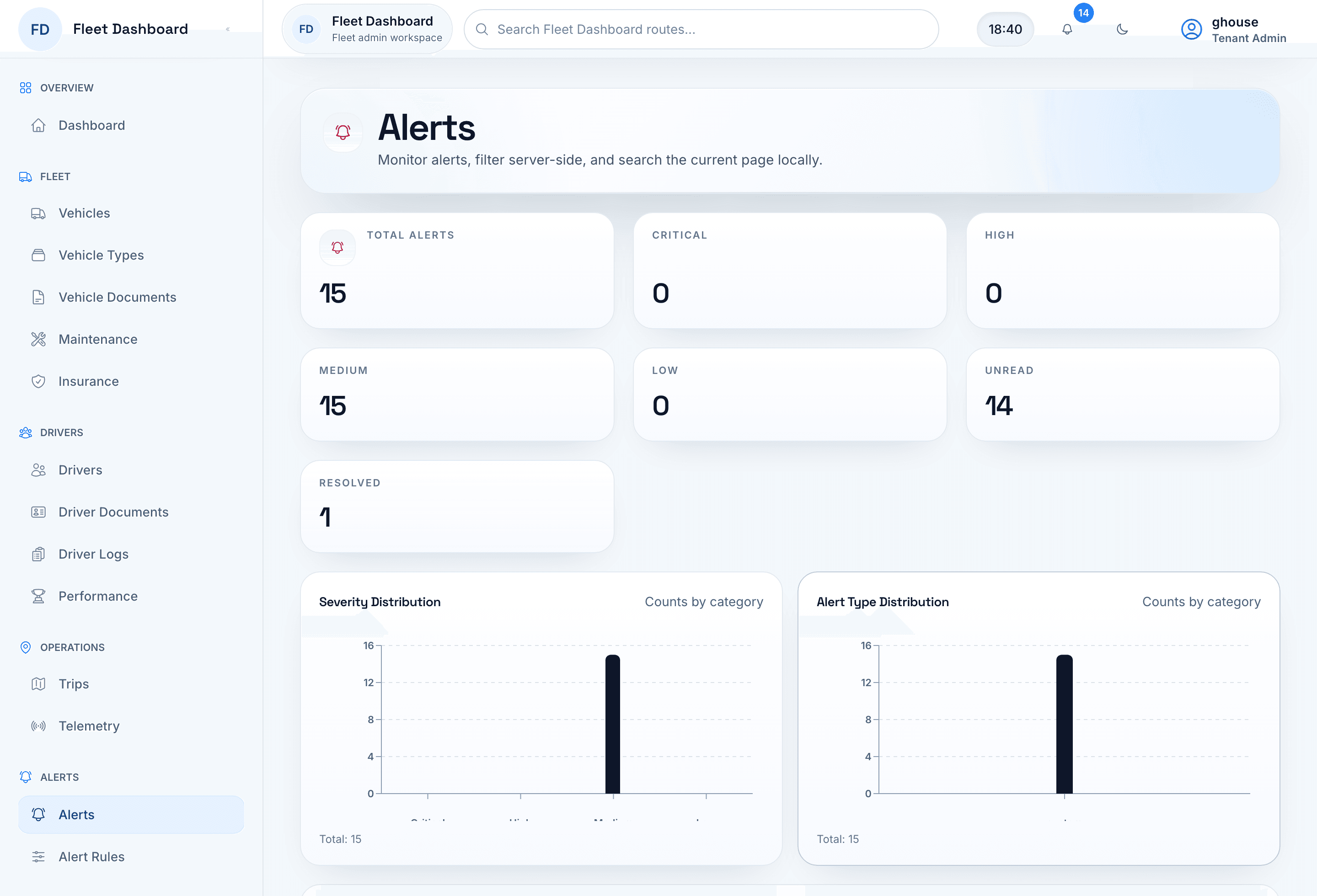Select the Resolved card showing 1
Viewport: 1317px width, 896px height.
click(457, 507)
